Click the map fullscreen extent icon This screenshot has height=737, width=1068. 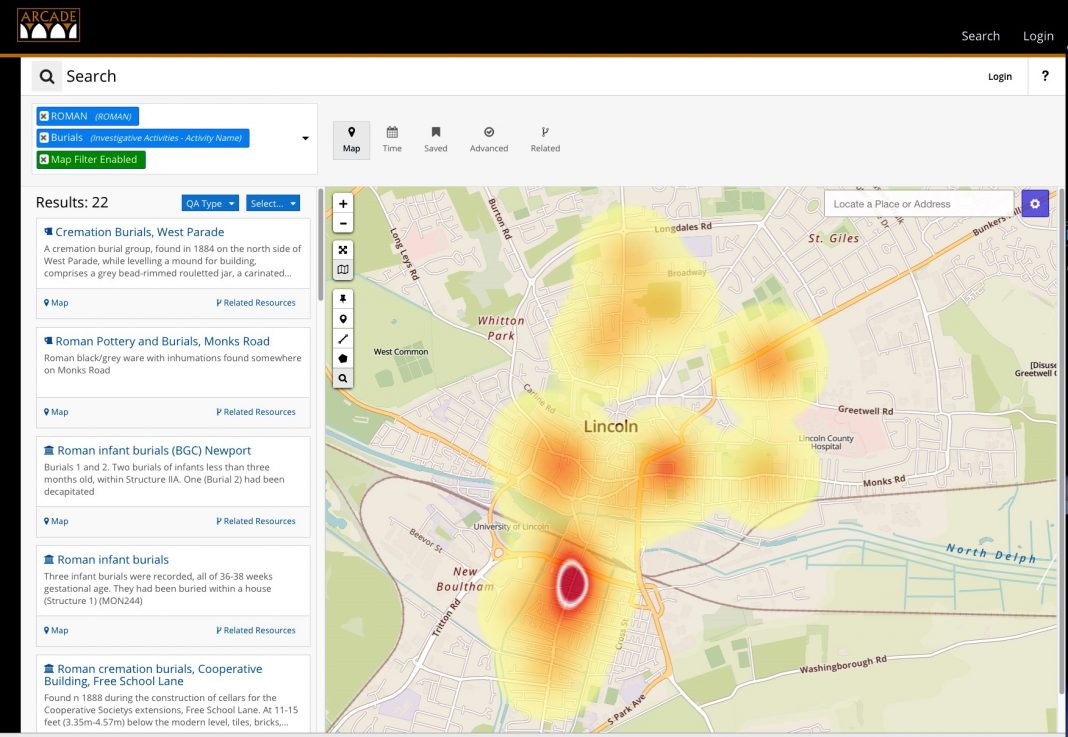click(343, 250)
